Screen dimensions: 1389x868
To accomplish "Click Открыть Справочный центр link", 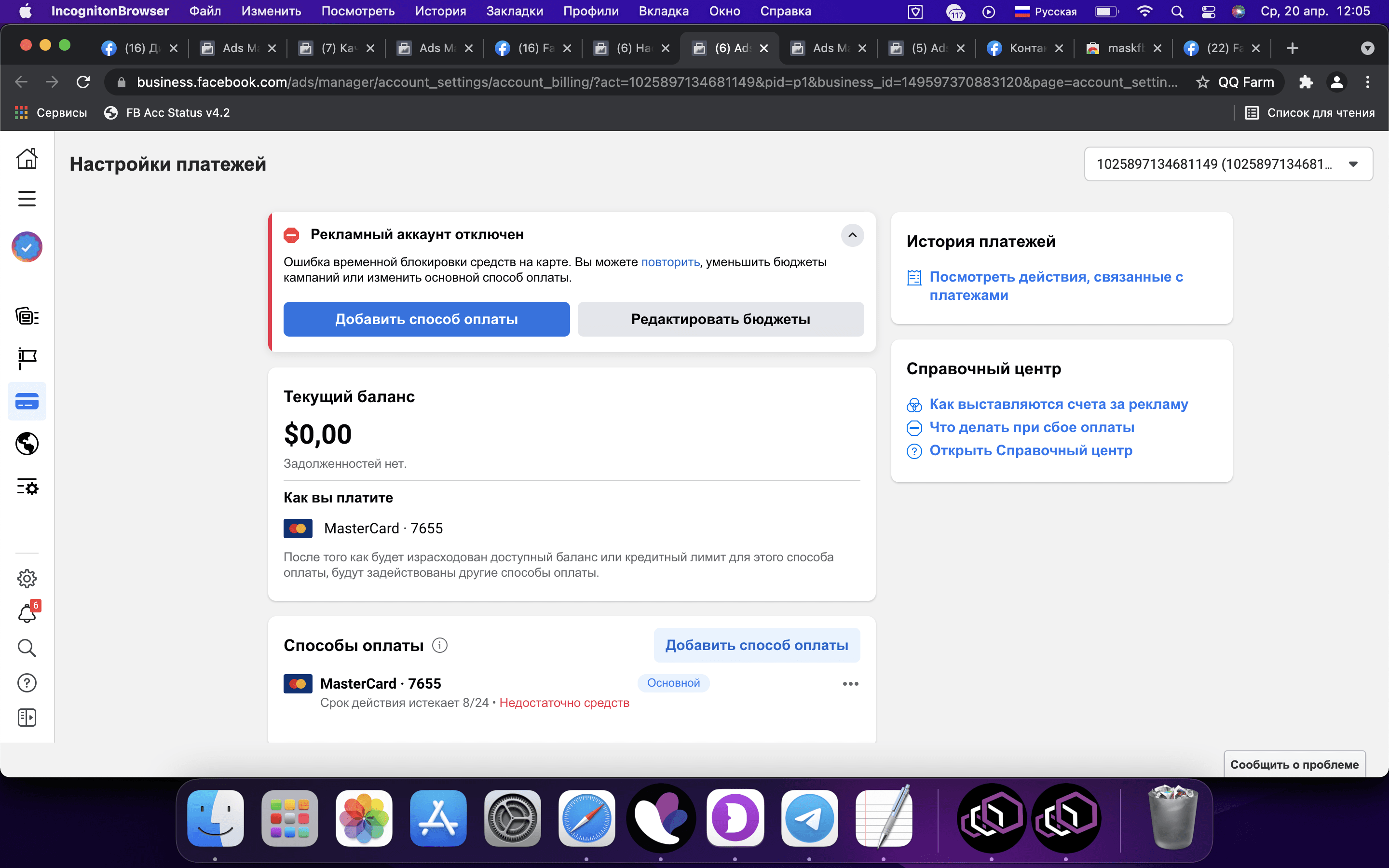I will (1030, 451).
